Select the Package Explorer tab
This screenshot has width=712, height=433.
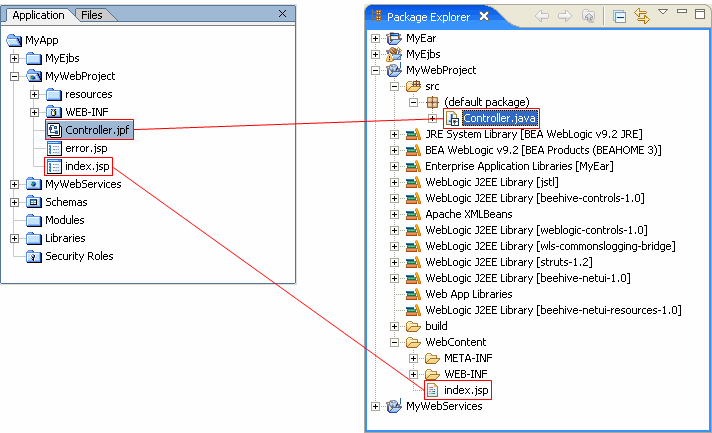(x=428, y=17)
